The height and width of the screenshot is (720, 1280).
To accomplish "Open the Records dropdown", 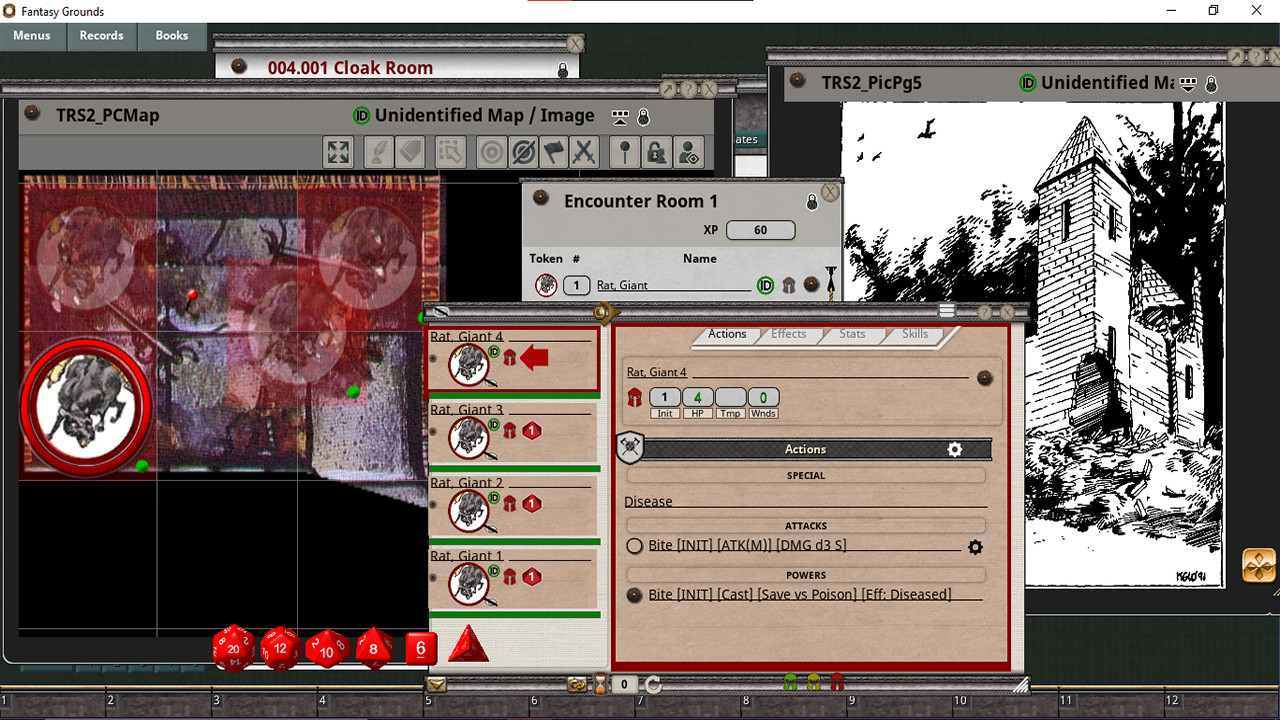I will tap(102, 36).
